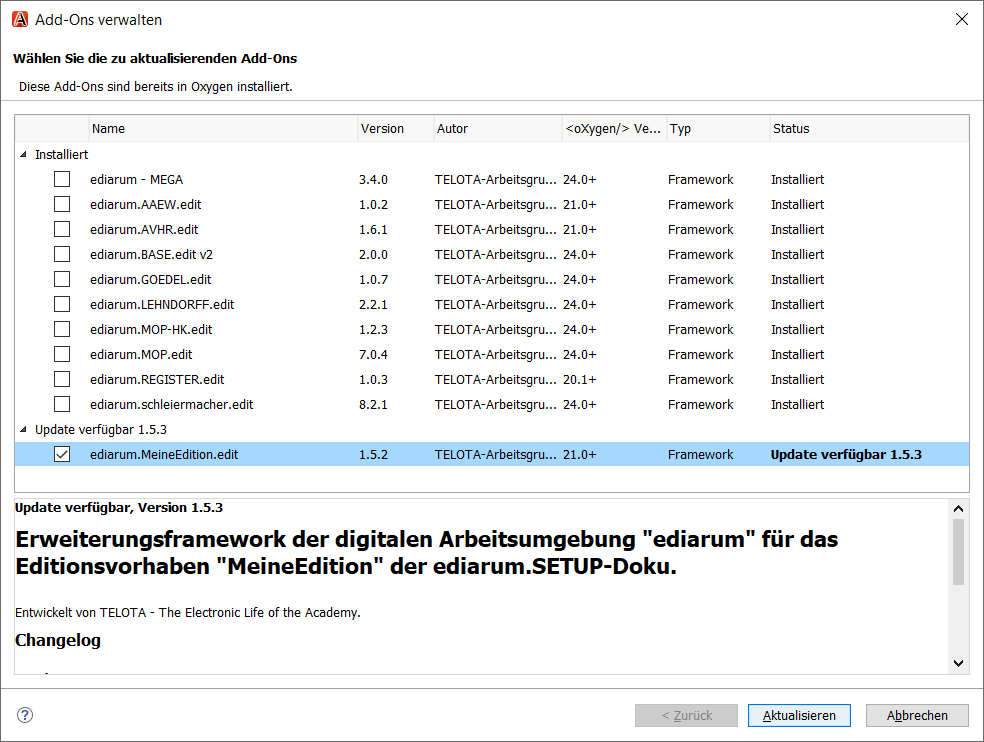Collapse the Update verfügbar 1.5.3 group
984x742 pixels.
click(23, 429)
